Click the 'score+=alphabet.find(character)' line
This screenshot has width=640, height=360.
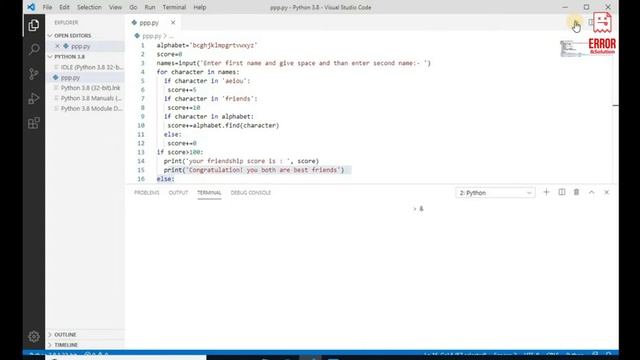tap(223, 125)
